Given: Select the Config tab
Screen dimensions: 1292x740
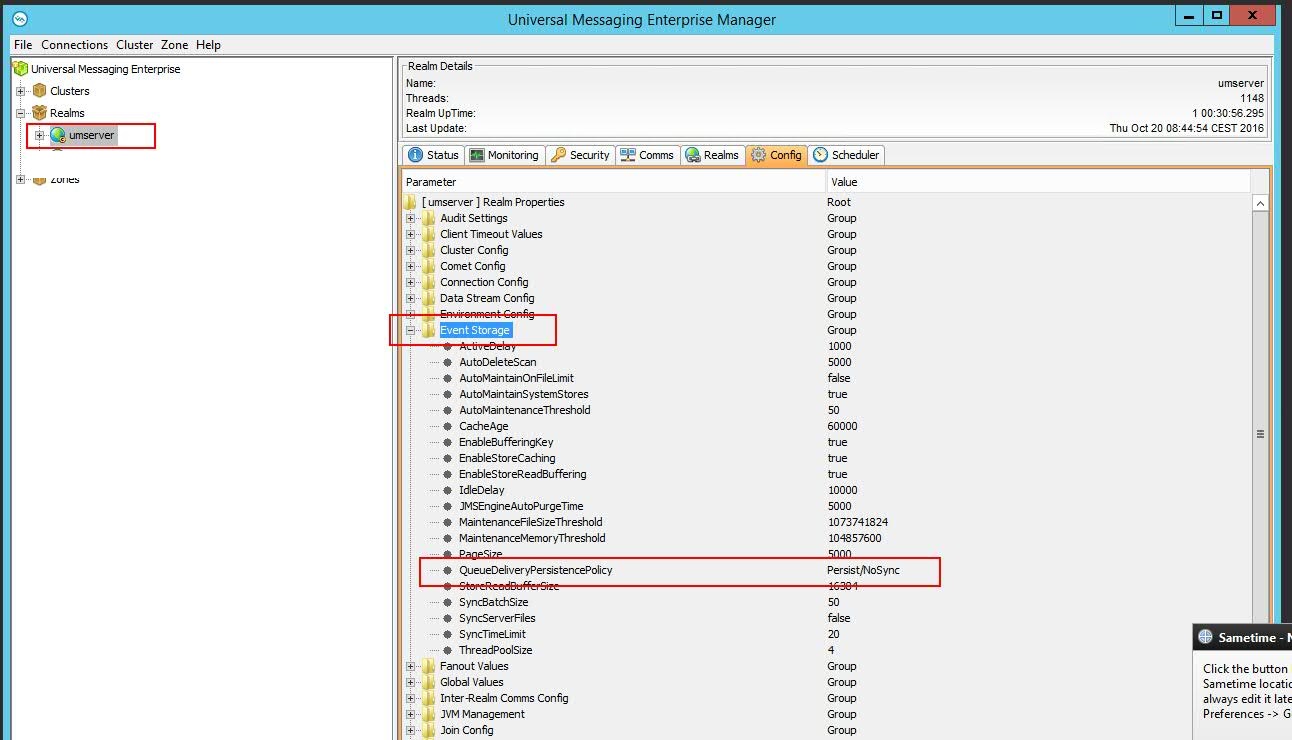Looking at the screenshot, I should tap(776, 155).
